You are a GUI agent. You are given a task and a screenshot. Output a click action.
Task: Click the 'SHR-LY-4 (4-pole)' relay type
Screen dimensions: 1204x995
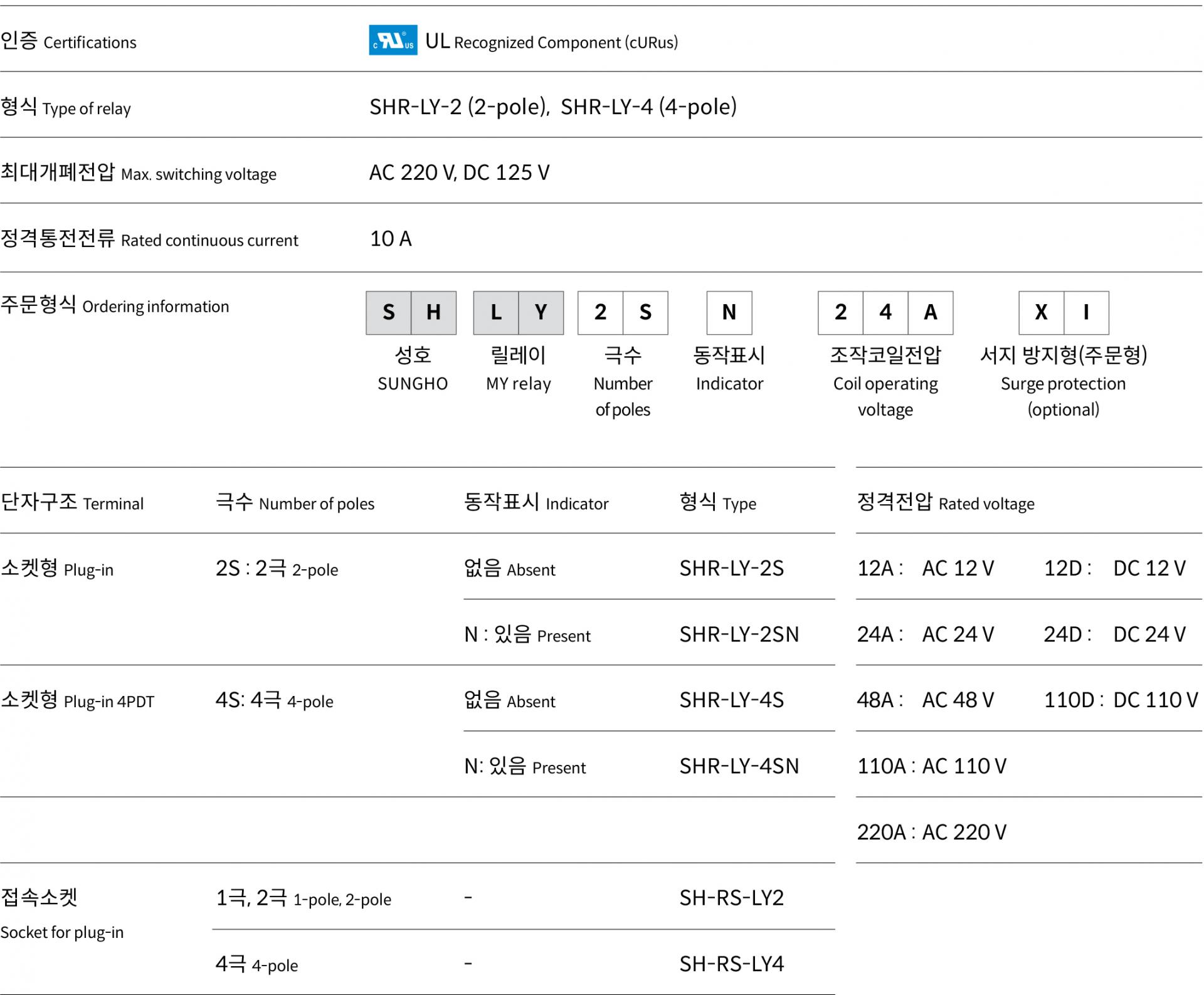point(648,107)
